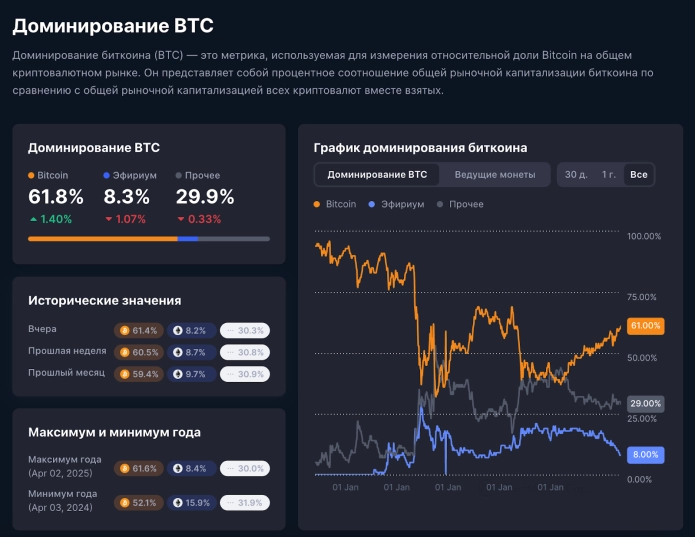Toggle Bitcoin series in chart legend
The height and width of the screenshot is (537, 695).
[x=335, y=204]
